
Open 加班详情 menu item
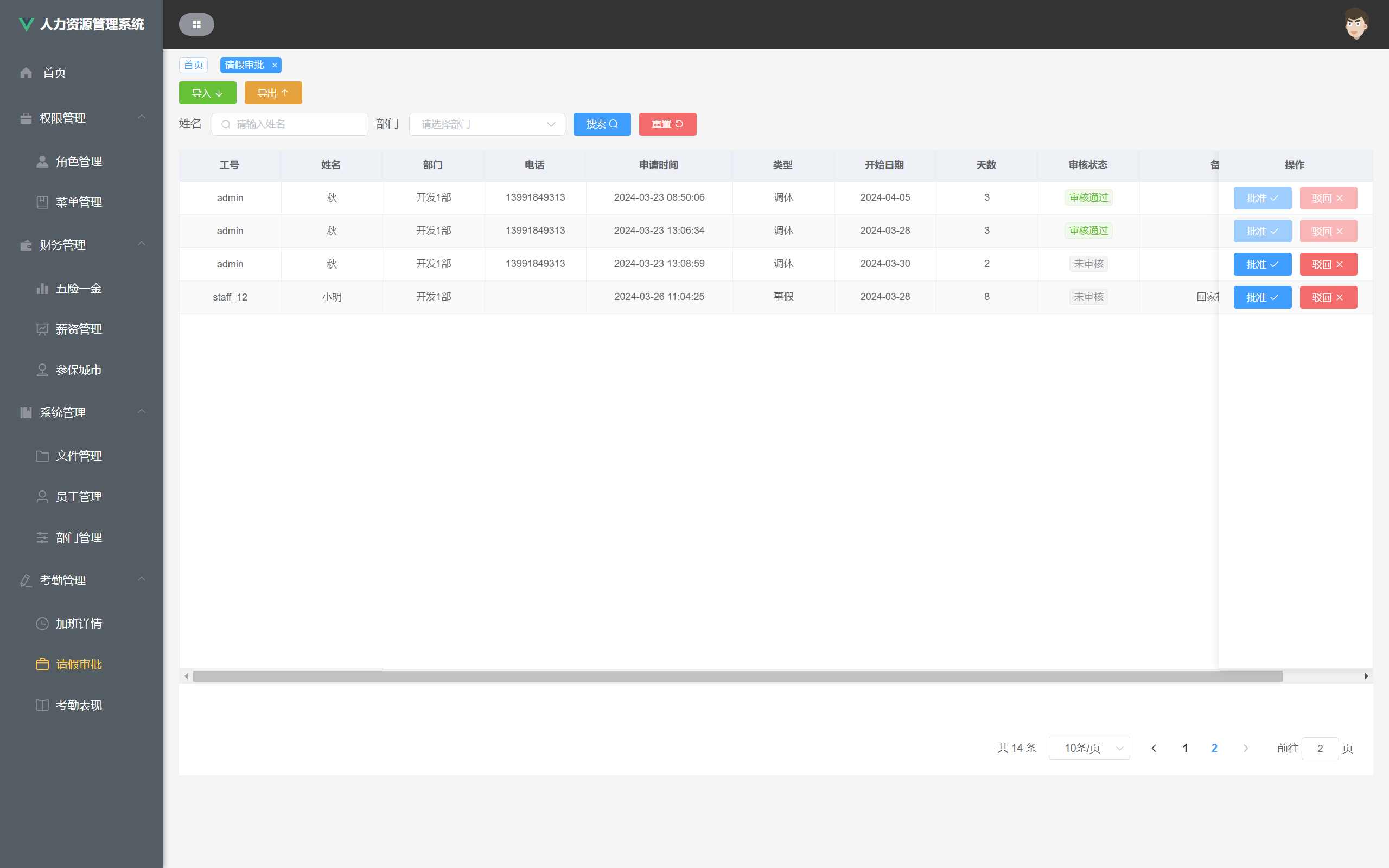coord(81,623)
